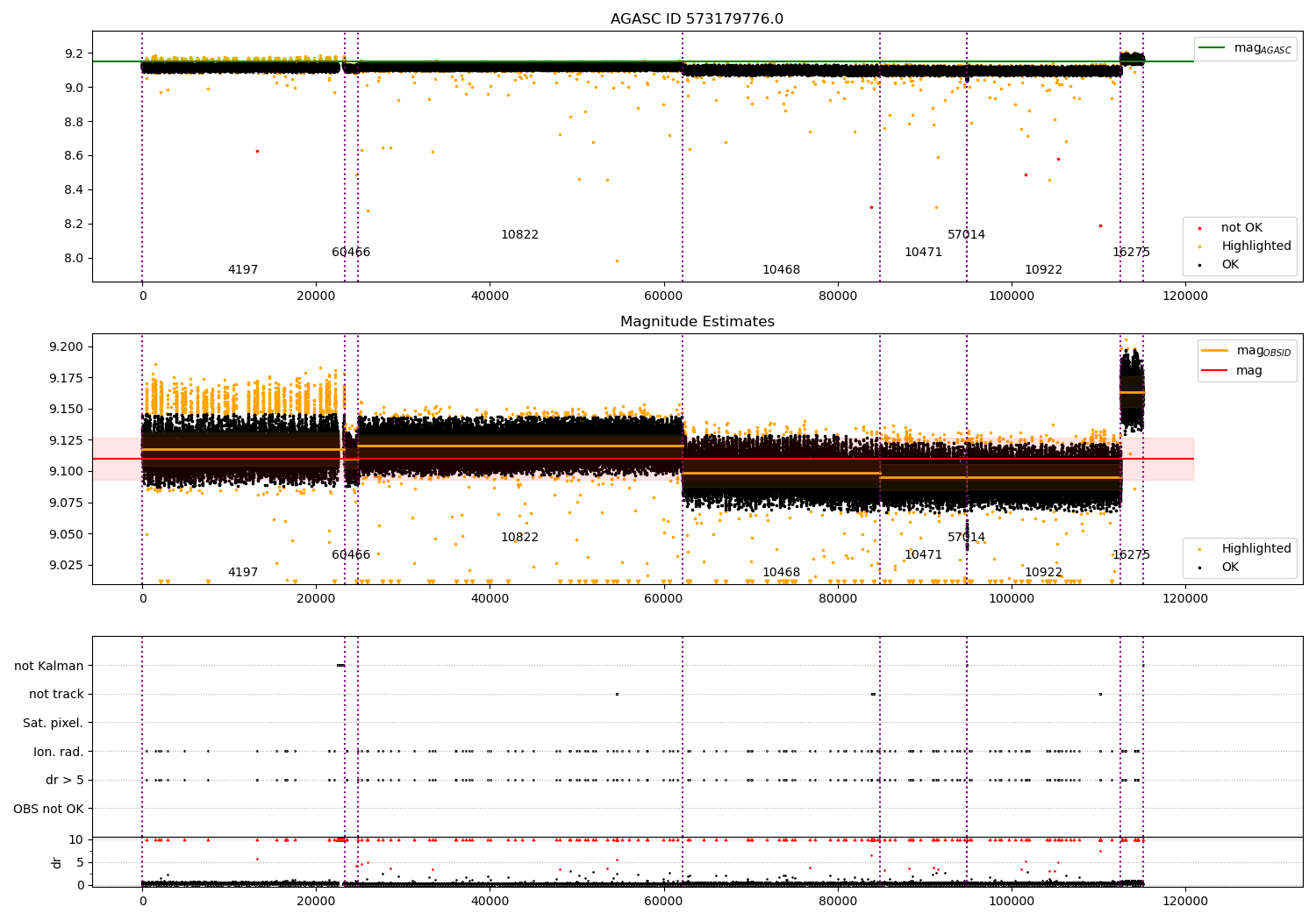Select the green mag AGASC legend entry
The height and width of the screenshot is (921, 1316).
point(1245,48)
